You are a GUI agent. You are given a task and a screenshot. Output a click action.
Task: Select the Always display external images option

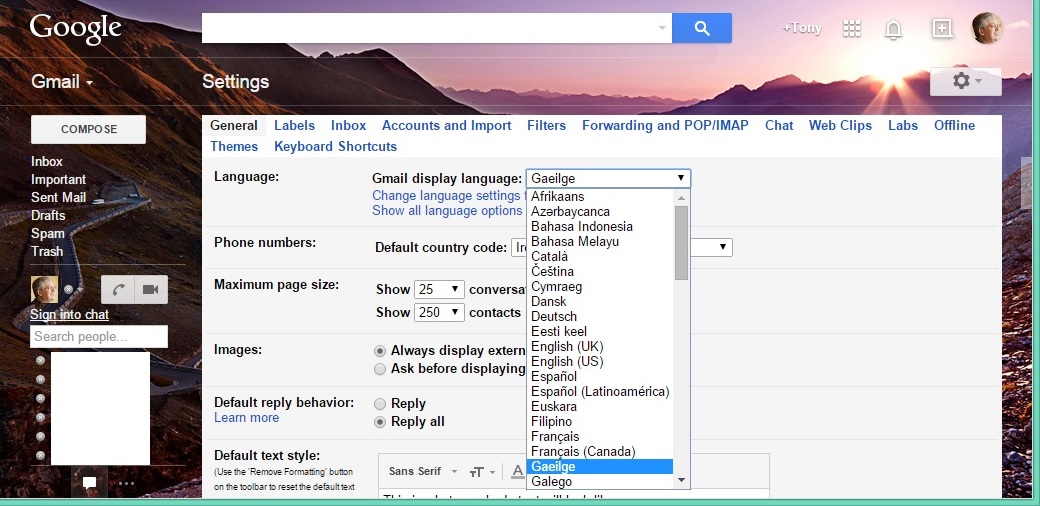pyautogui.click(x=380, y=351)
